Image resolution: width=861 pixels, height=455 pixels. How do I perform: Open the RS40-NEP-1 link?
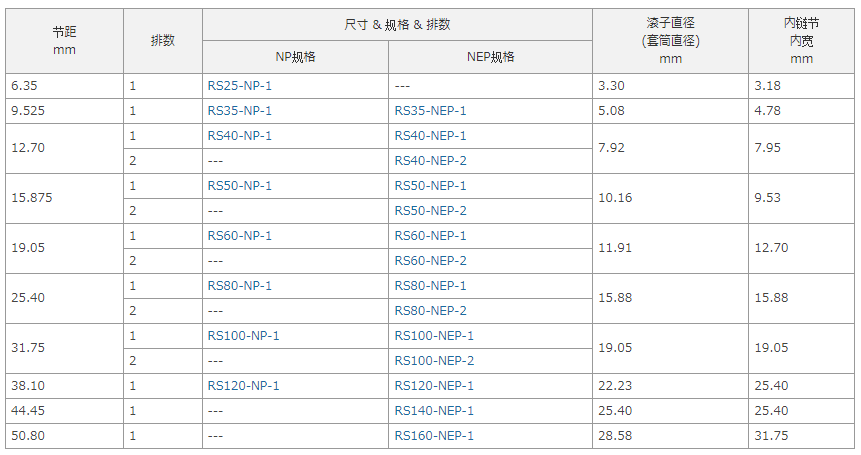pos(430,136)
